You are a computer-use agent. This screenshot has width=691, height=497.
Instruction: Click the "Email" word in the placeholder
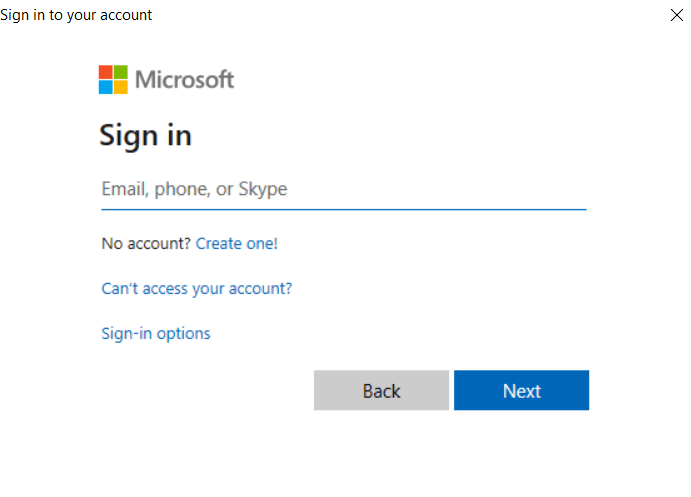[124, 189]
